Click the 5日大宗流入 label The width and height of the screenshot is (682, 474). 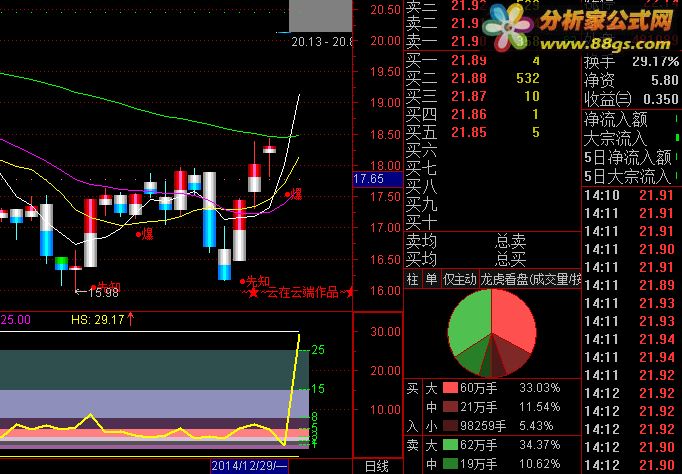(x=628, y=177)
